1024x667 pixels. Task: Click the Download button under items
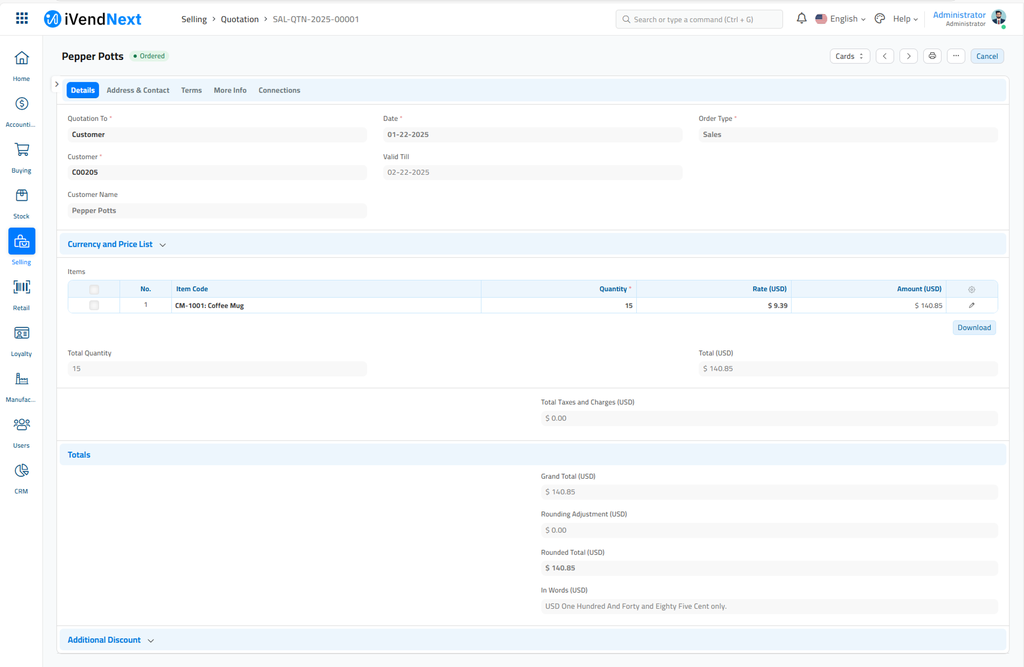click(x=973, y=328)
